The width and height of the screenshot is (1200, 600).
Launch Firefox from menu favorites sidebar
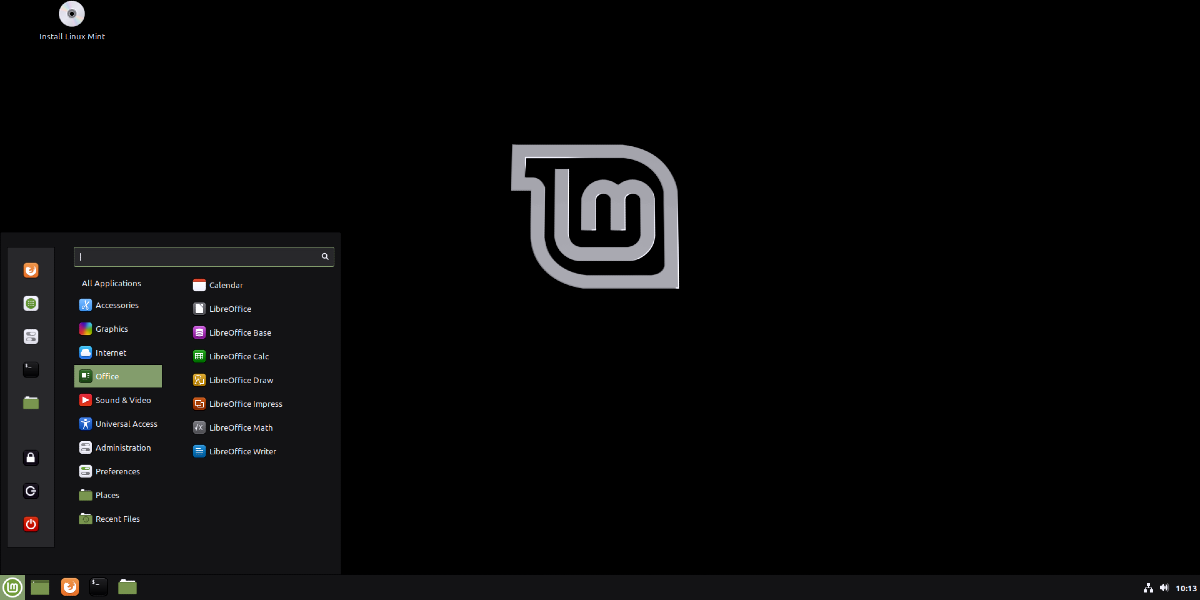[x=31, y=270]
